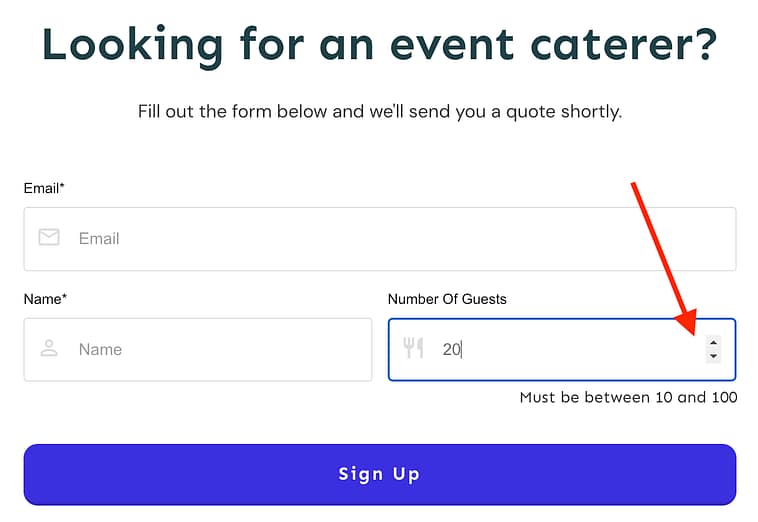Screen dimensions: 758x522
Task: Click the gray "Email" placeholder text
Action: [x=99, y=239]
